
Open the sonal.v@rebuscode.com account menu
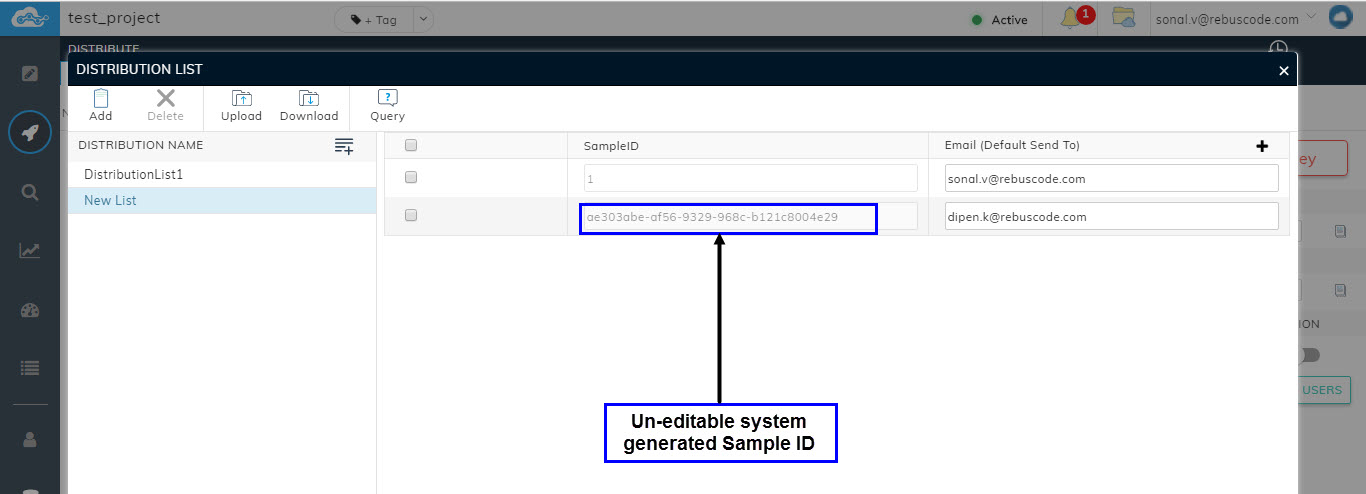1235,19
